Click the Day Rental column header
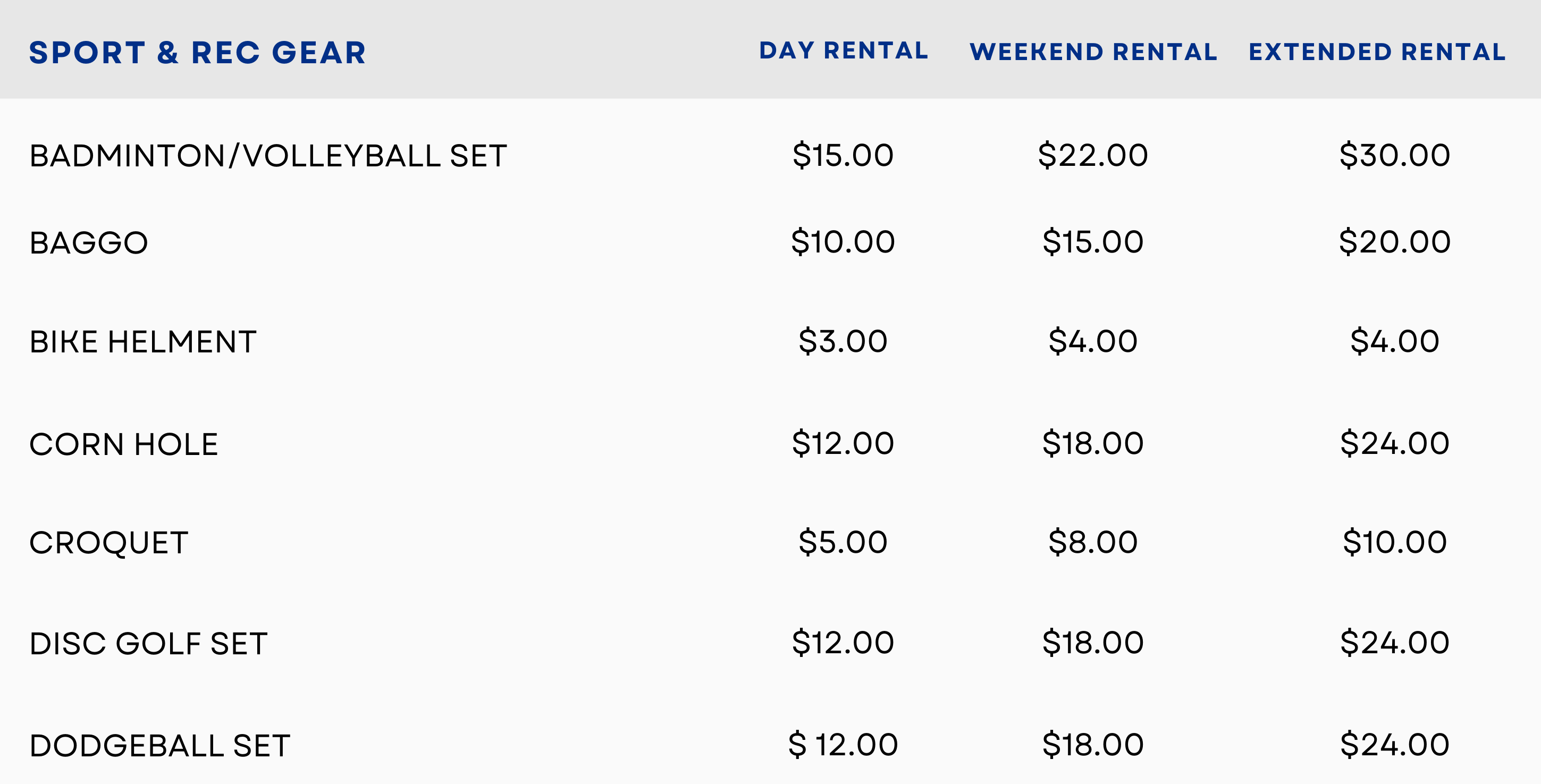This screenshot has width=1541, height=784. [844, 51]
